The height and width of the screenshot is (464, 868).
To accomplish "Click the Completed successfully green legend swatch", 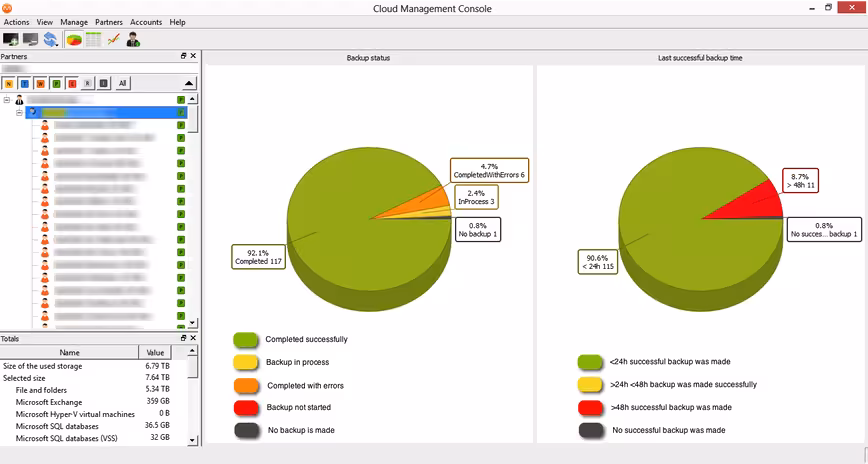I will point(246,340).
